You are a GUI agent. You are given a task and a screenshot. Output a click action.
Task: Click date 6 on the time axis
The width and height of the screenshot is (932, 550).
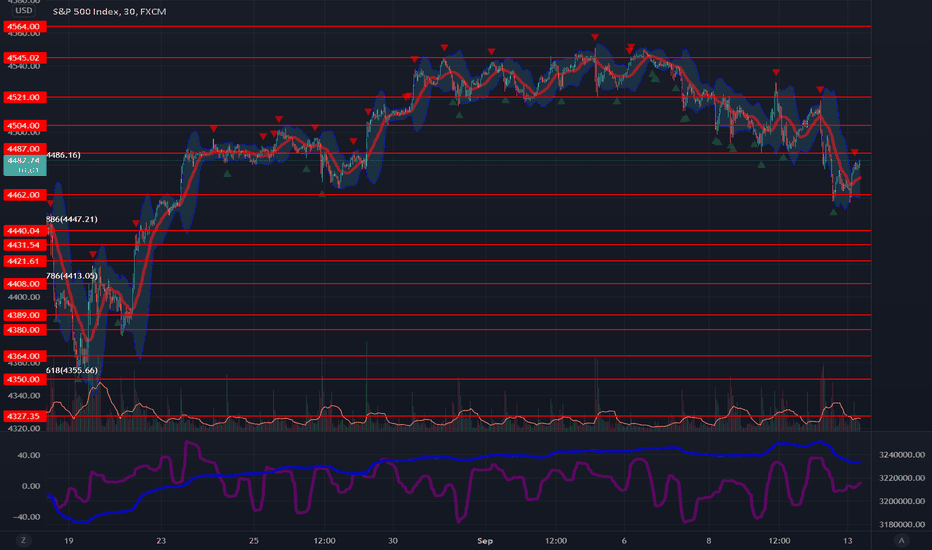[624, 540]
